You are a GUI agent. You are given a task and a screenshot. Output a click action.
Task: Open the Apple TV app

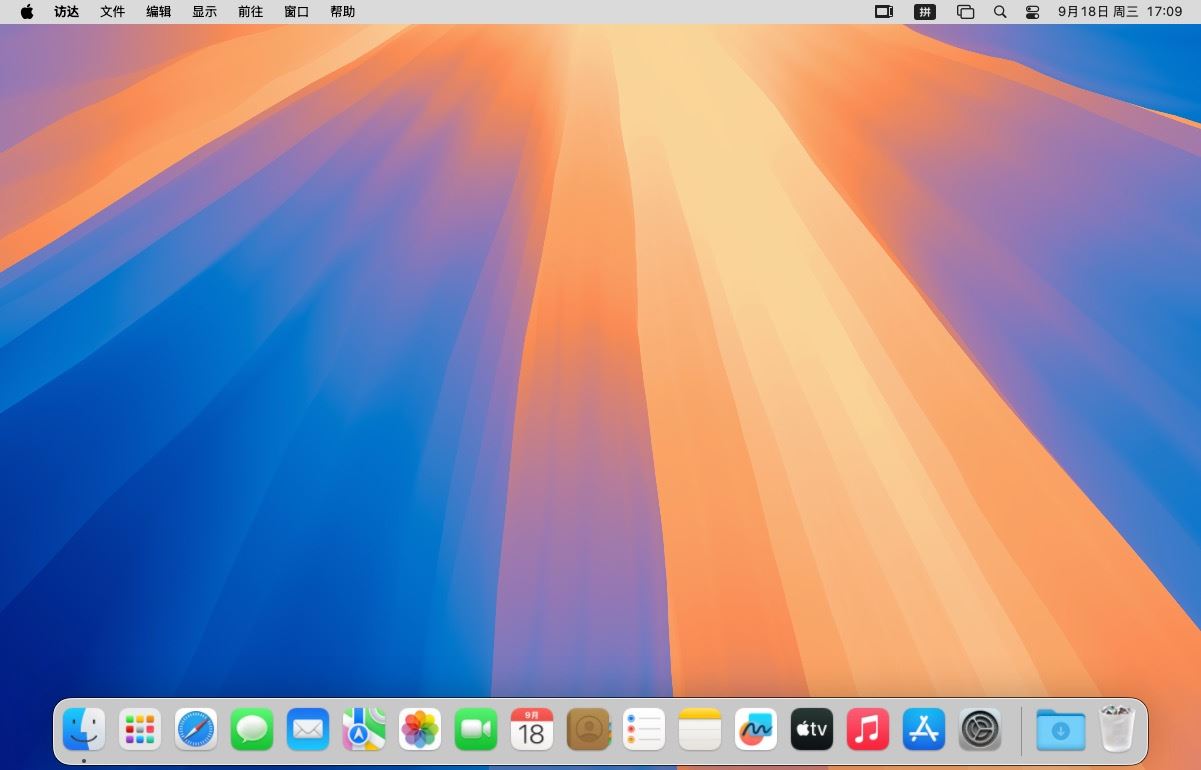[812, 729]
